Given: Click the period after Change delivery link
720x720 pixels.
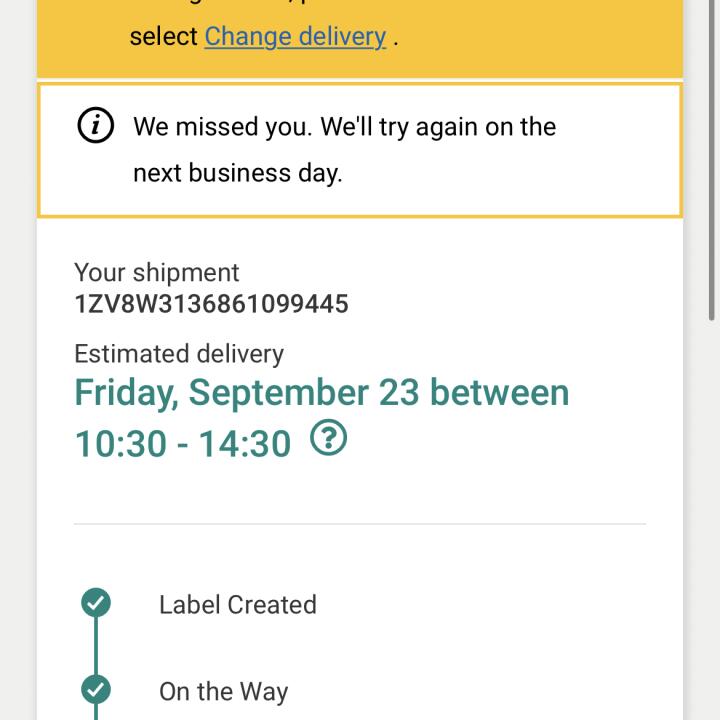Looking at the screenshot, I should (396, 39).
